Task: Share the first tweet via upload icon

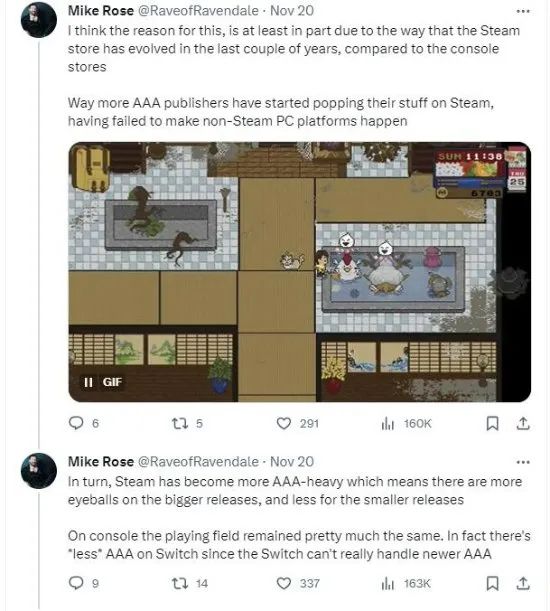Action: pos(523,423)
